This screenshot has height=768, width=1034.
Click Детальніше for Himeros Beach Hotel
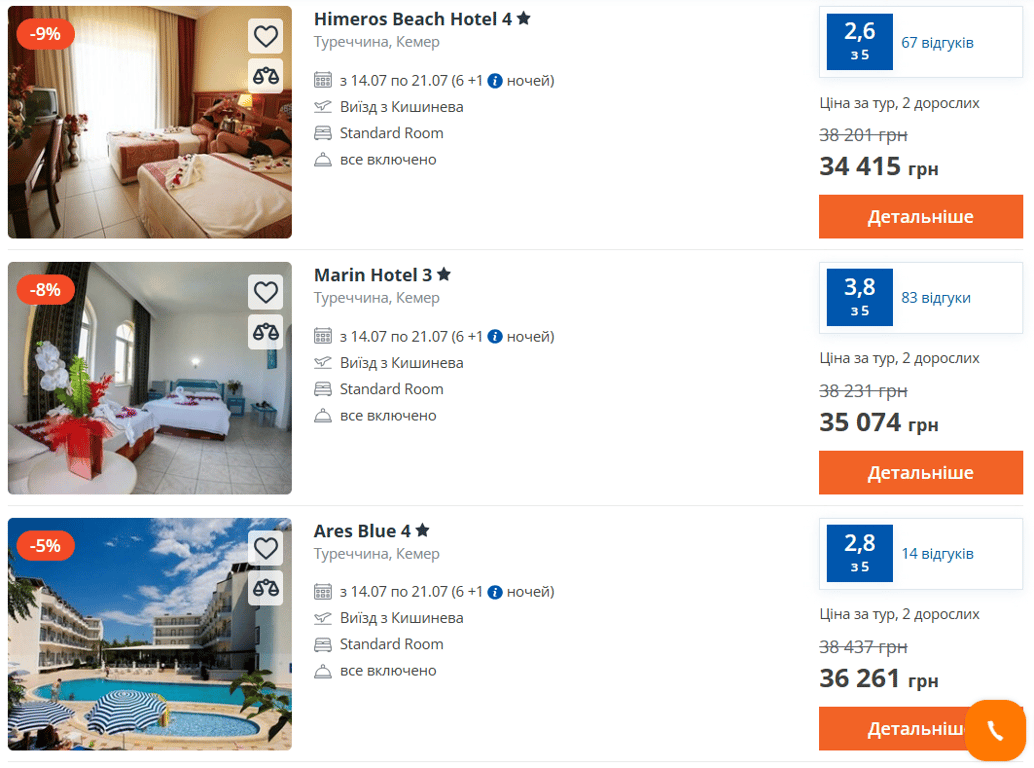point(920,217)
